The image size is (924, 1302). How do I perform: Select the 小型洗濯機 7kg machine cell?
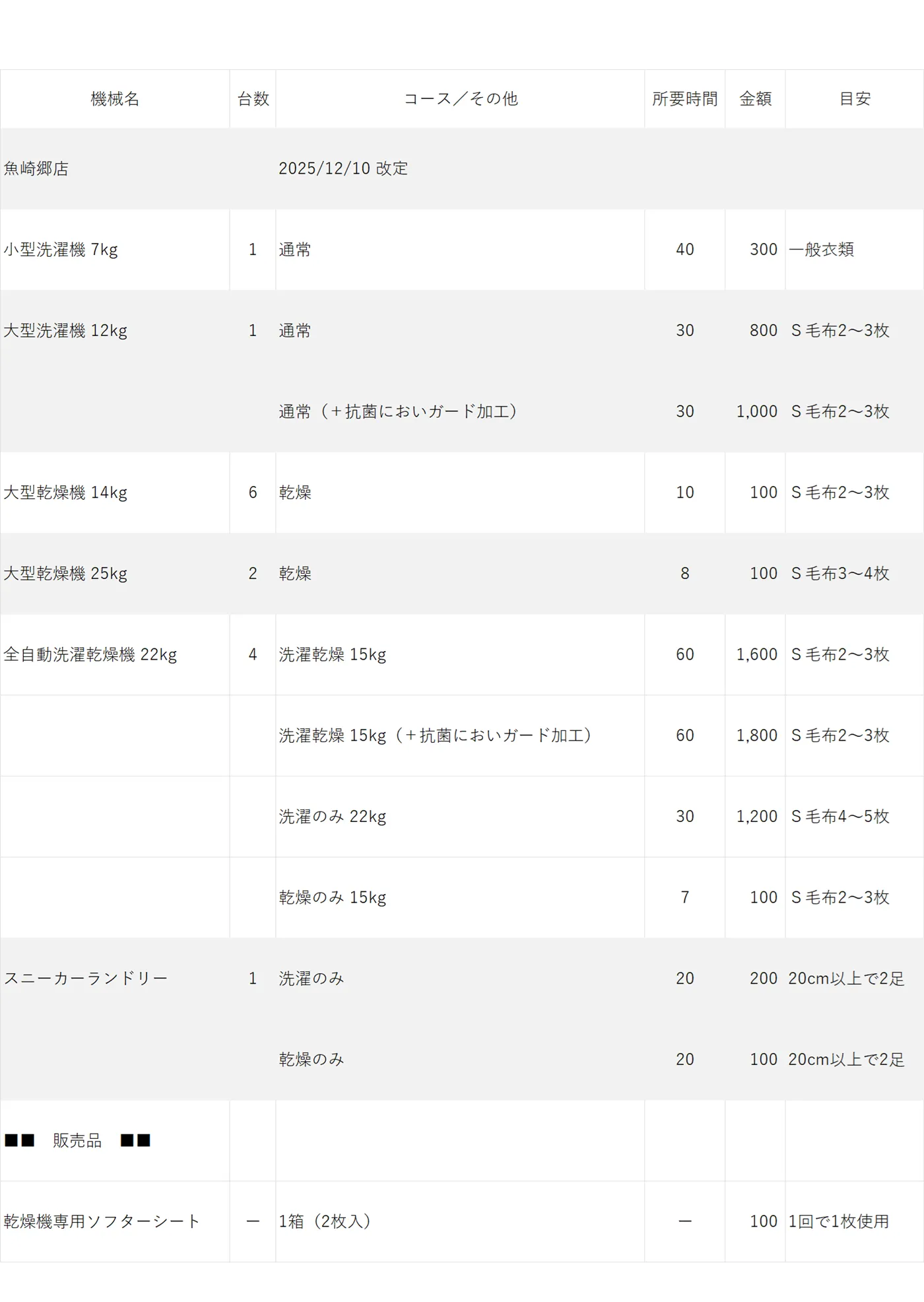pos(61,250)
